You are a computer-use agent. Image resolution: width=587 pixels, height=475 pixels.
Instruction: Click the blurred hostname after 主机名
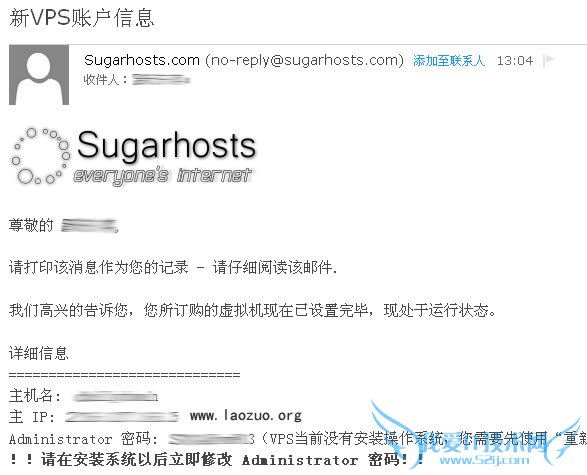tap(115, 396)
